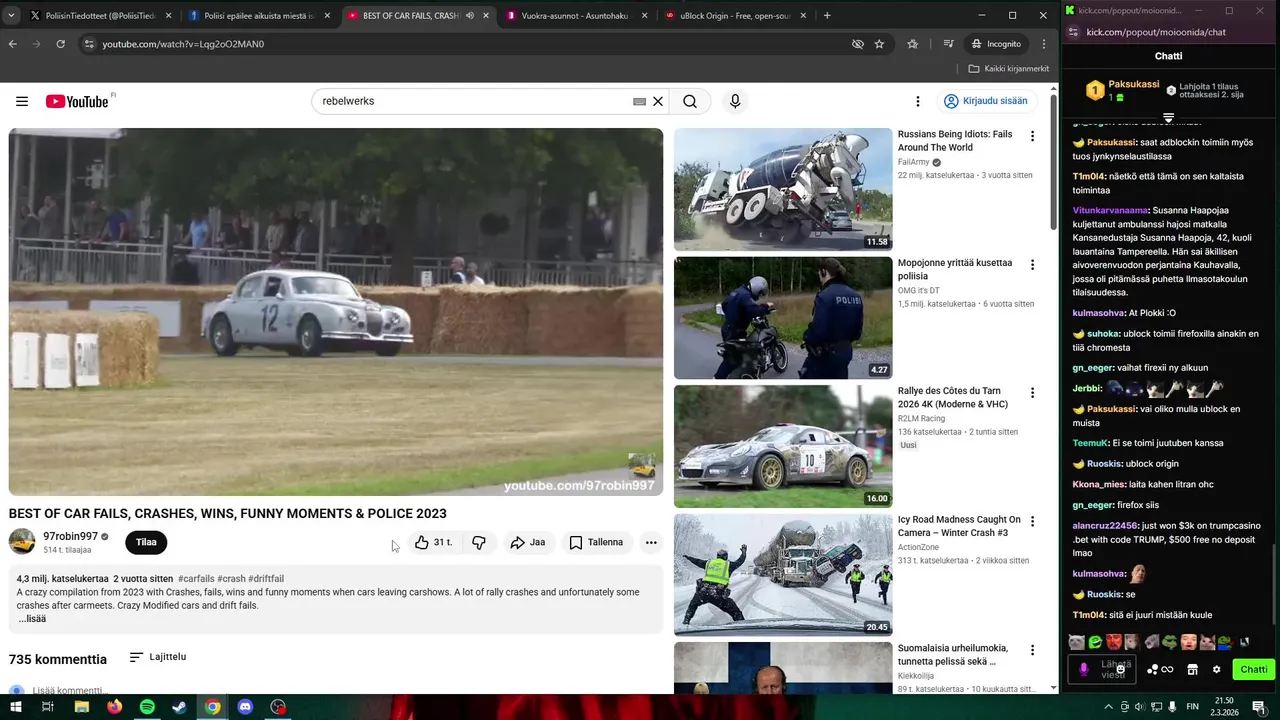The width and height of the screenshot is (1280, 720).
Task: Open options for Russians Being Idiots video
Action: (1032, 136)
